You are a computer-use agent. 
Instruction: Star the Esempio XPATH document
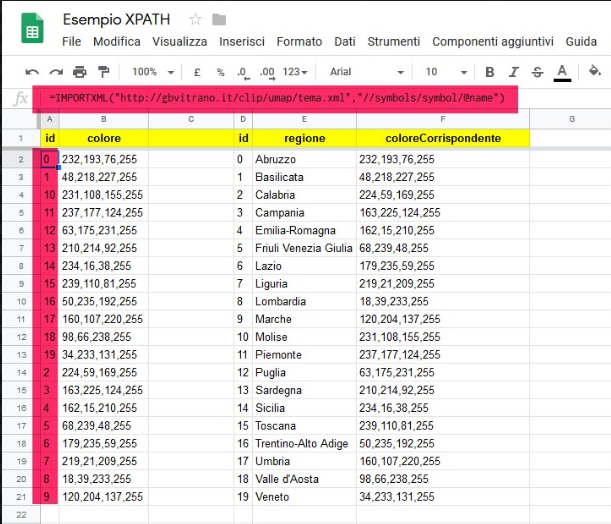coord(195,20)
